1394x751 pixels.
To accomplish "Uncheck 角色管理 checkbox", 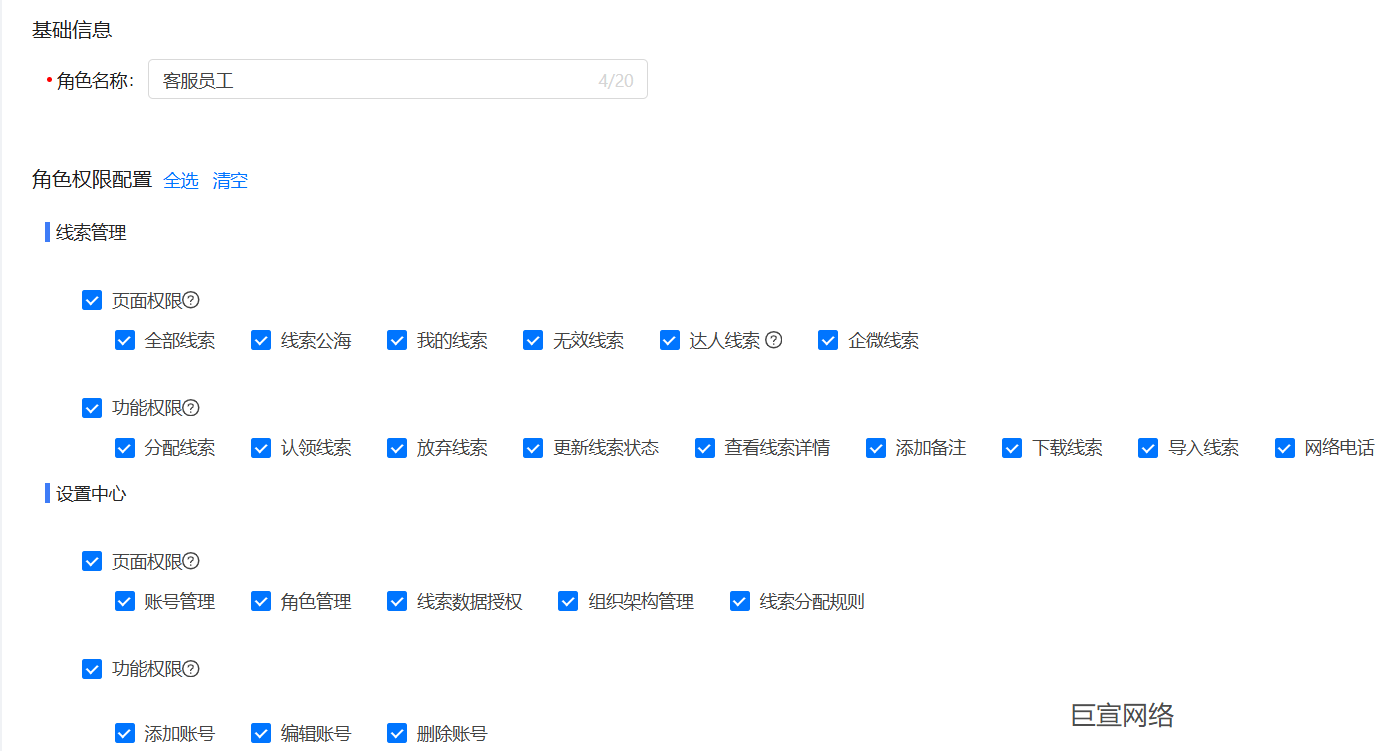I will (261, 601).
